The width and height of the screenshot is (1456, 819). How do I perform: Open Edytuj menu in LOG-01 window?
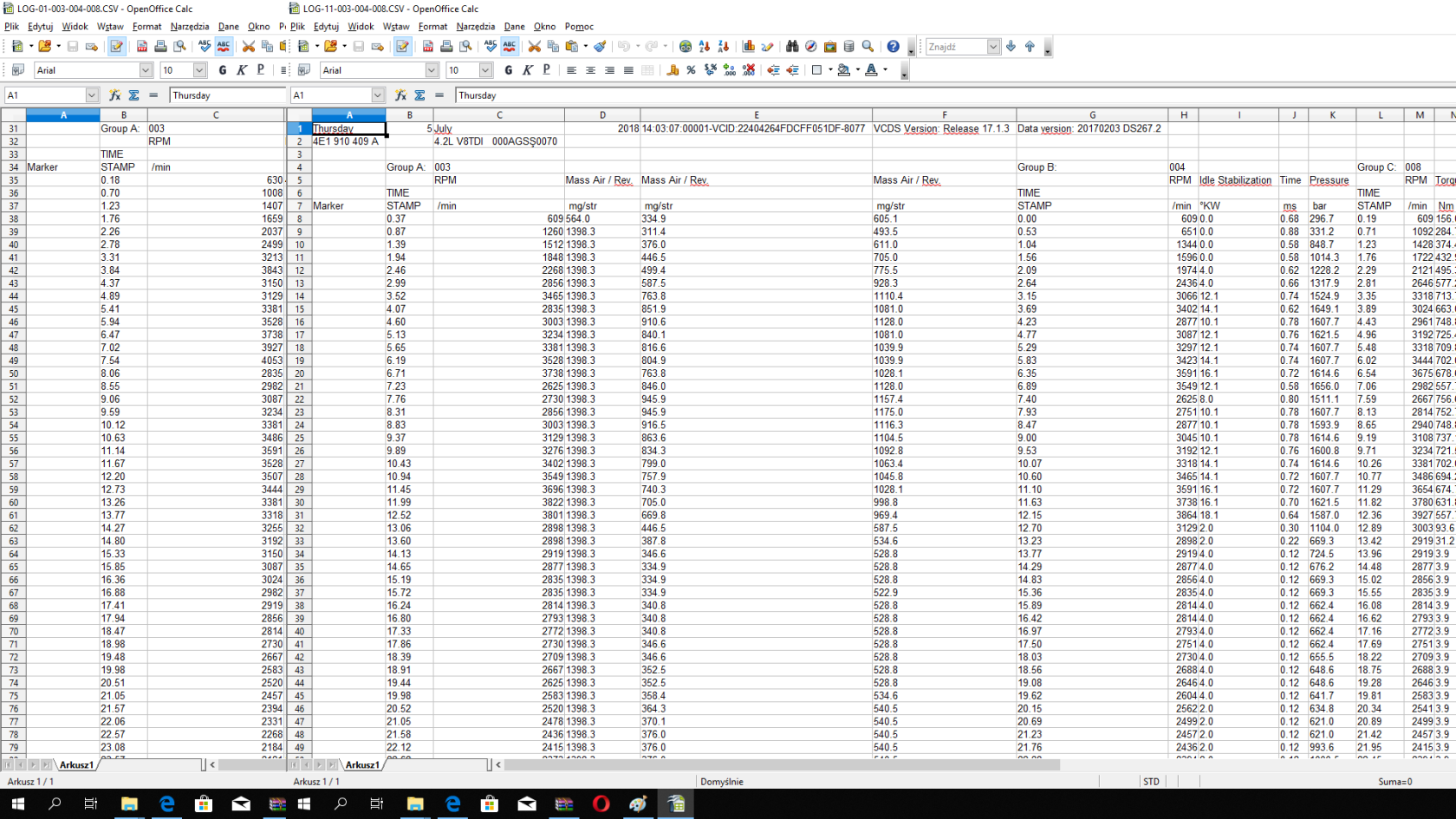click(41, 27)
